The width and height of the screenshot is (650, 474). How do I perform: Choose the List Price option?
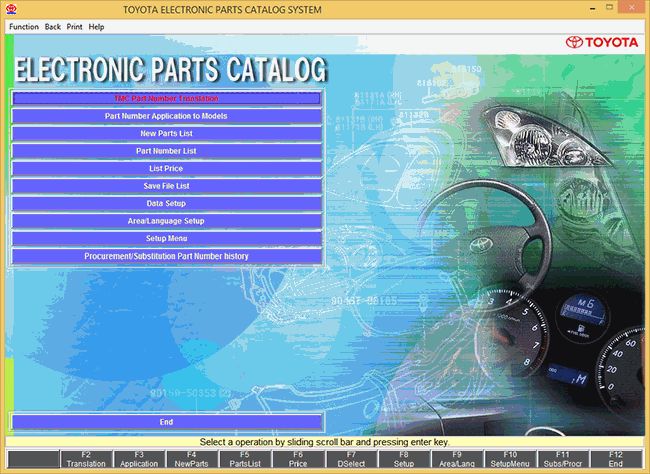coord(166,168)
